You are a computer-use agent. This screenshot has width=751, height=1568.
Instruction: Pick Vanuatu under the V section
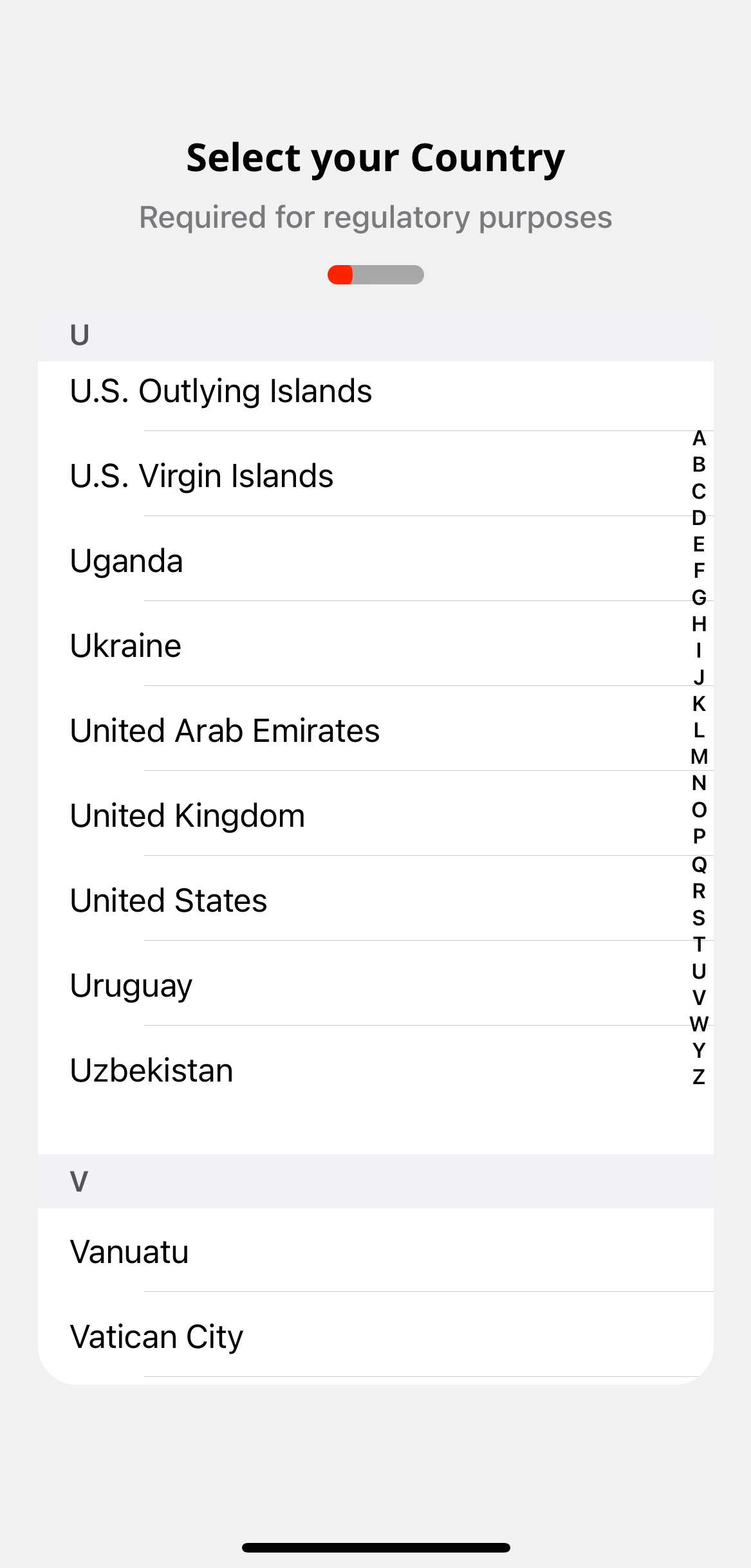(129, 1251)
